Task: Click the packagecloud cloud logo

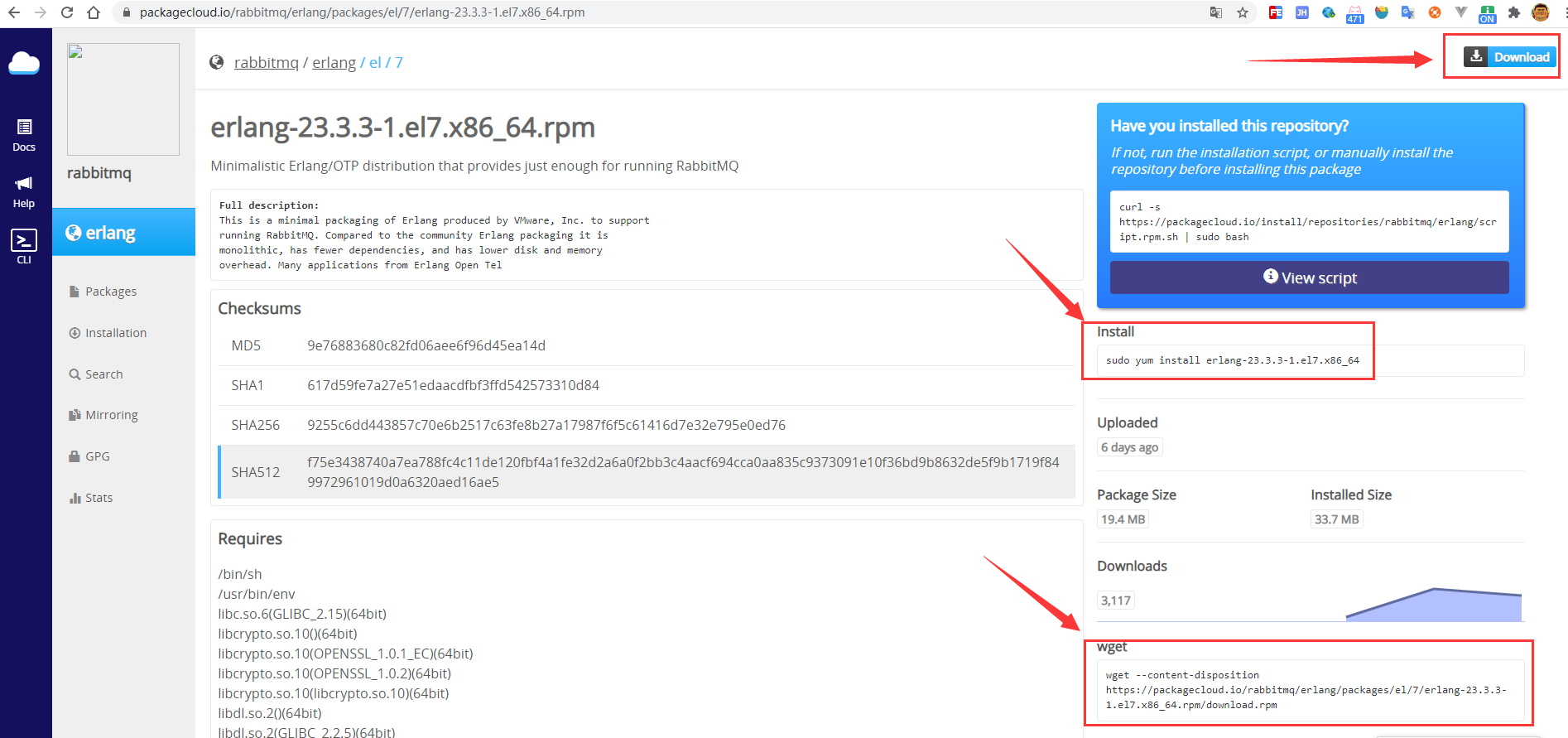Action: (24, 63)
